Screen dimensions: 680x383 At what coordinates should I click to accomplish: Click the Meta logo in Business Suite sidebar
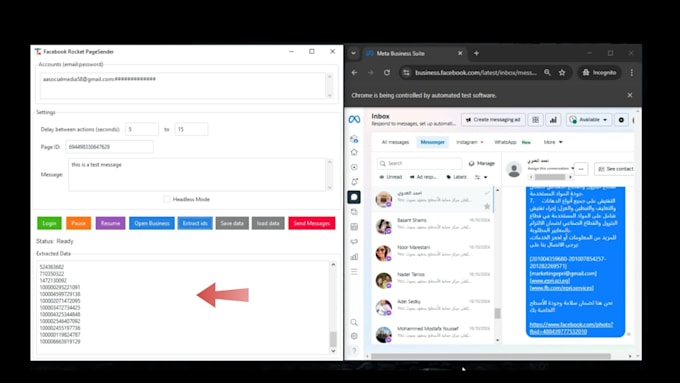tap(354, 119)
